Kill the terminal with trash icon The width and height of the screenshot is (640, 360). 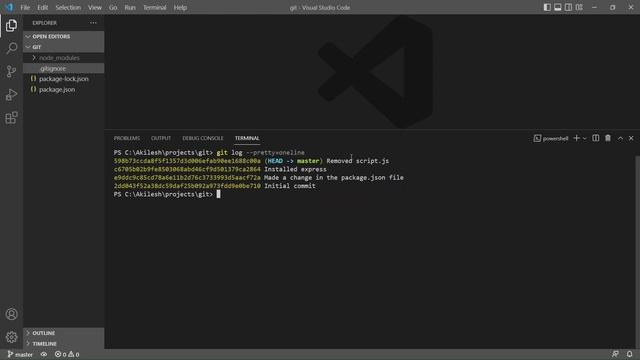[608, 138]
